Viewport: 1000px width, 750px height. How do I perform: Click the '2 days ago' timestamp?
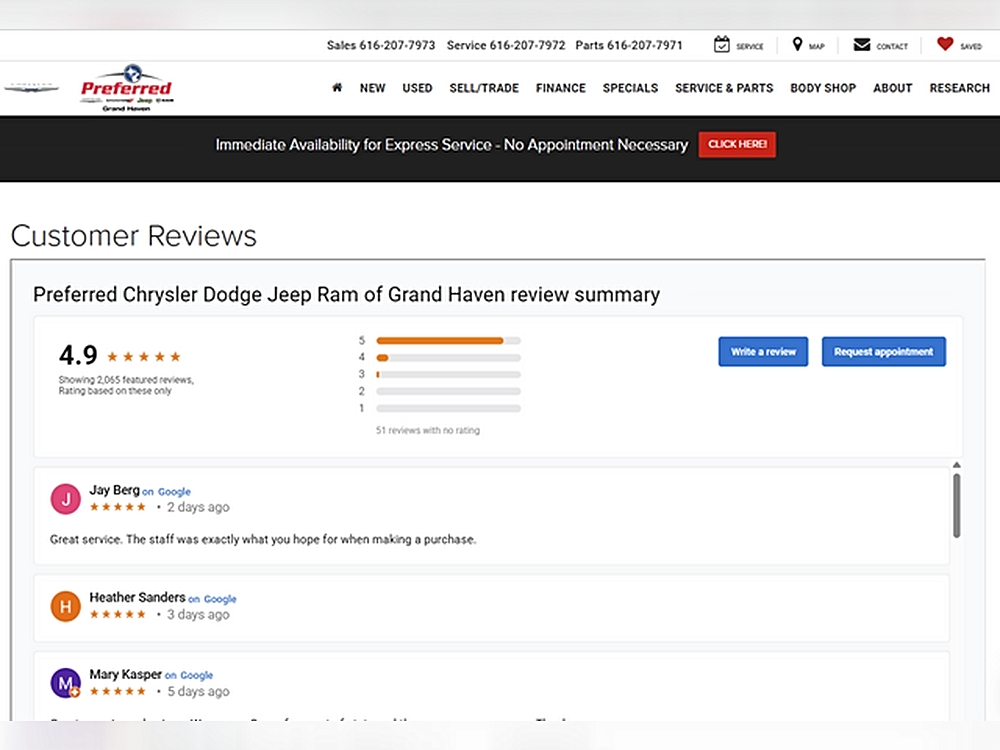198,507
